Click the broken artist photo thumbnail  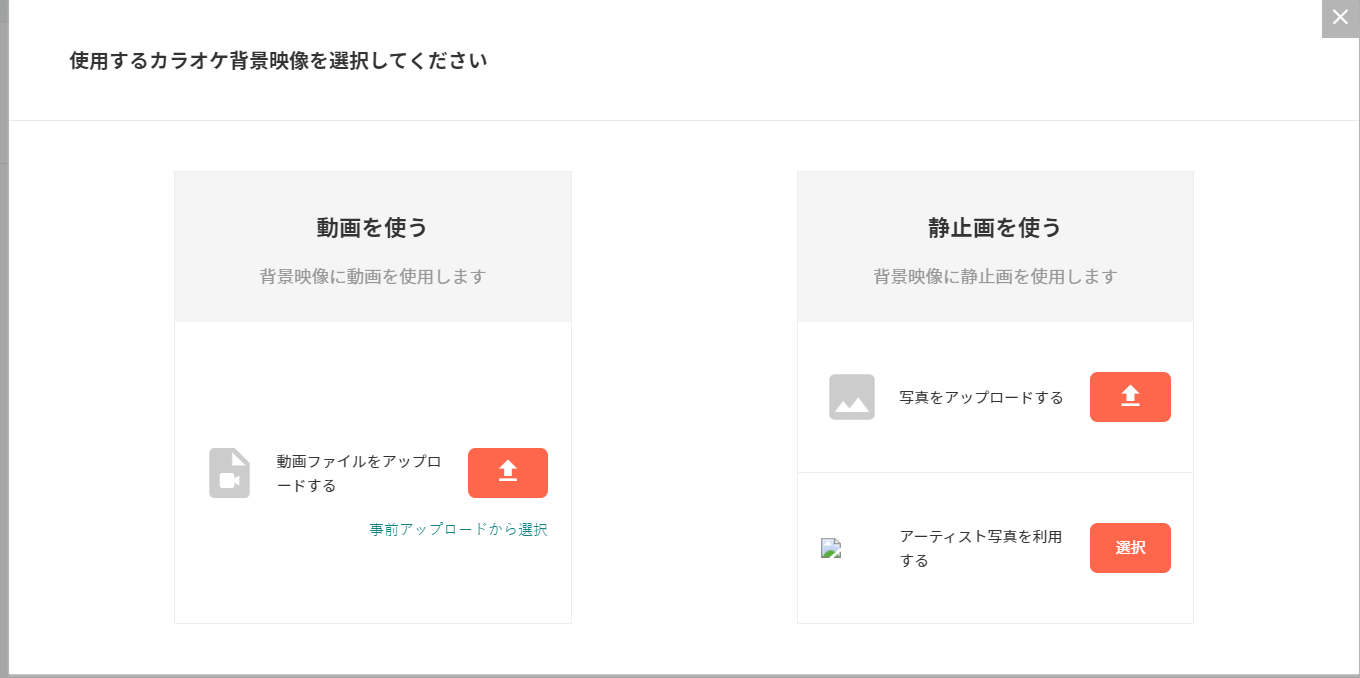[831, 548]
